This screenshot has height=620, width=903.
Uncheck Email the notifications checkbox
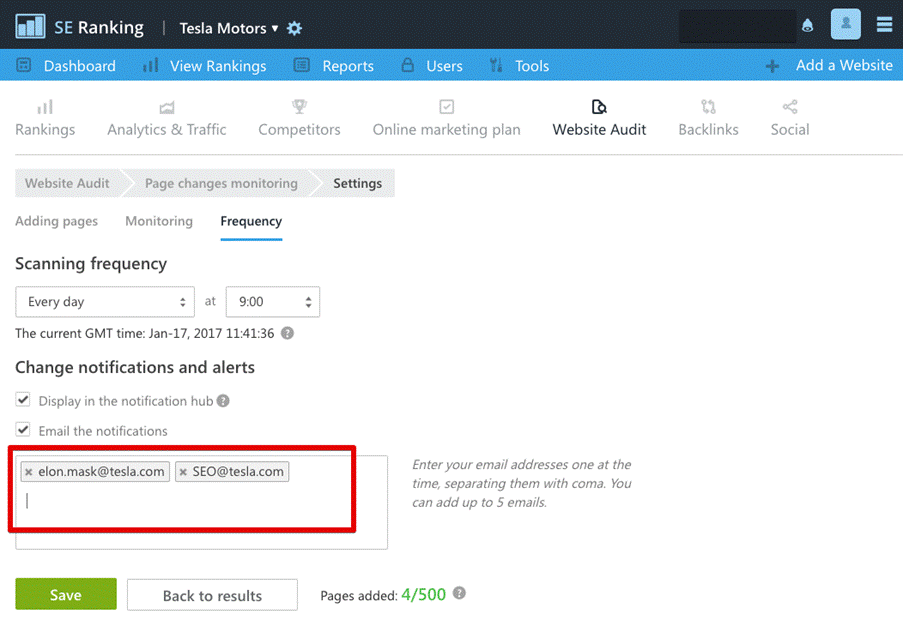23,430
